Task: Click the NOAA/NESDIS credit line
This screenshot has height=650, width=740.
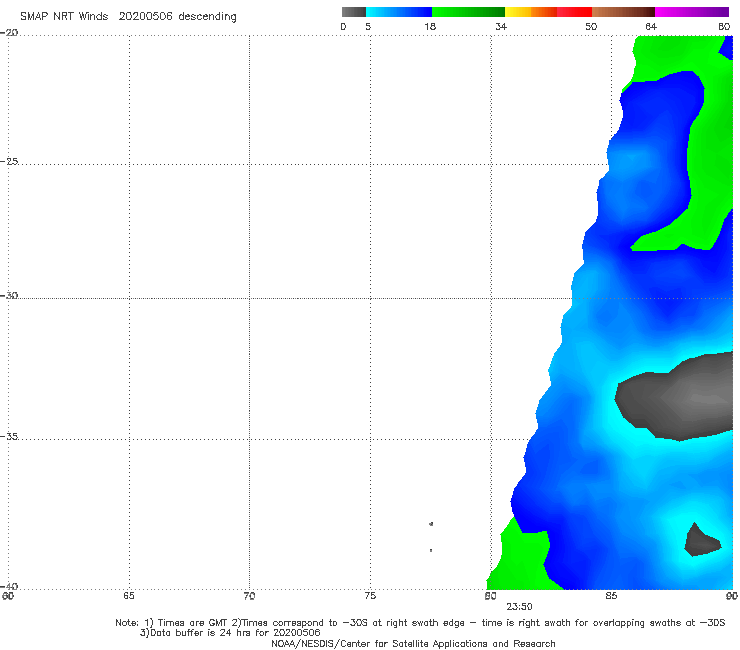Action: 413,644
